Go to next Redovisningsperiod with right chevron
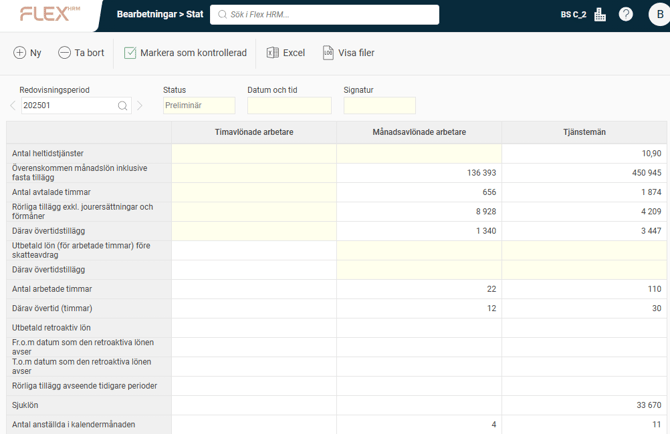The height and width of the screenshot is (434, 670). (140, 106)
